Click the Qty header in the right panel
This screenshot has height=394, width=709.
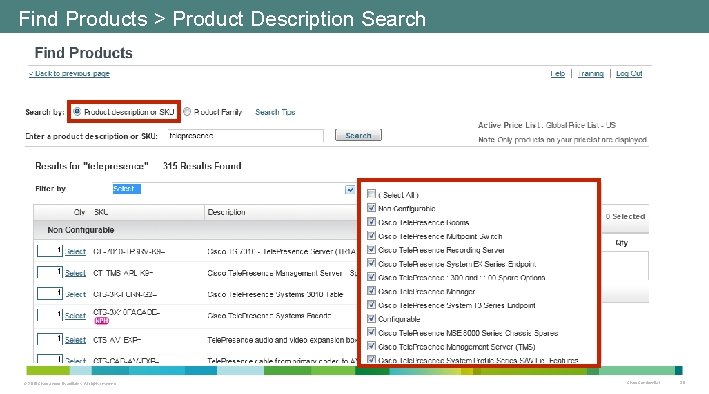pos(621,243)
